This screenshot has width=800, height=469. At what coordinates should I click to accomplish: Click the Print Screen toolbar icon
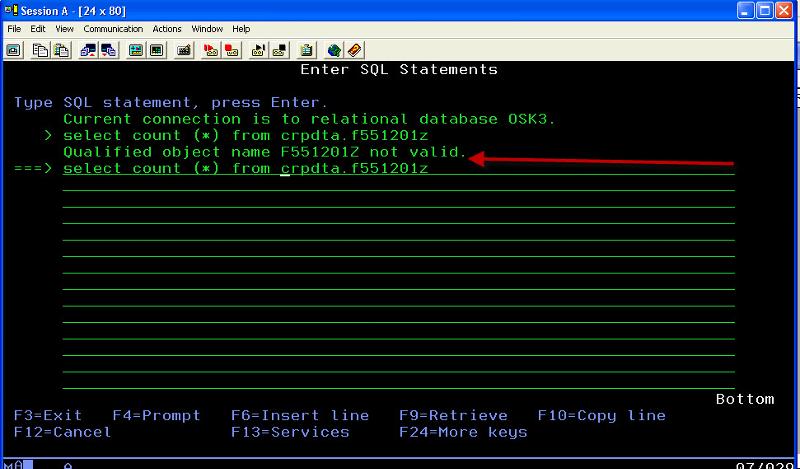point(14,50)
